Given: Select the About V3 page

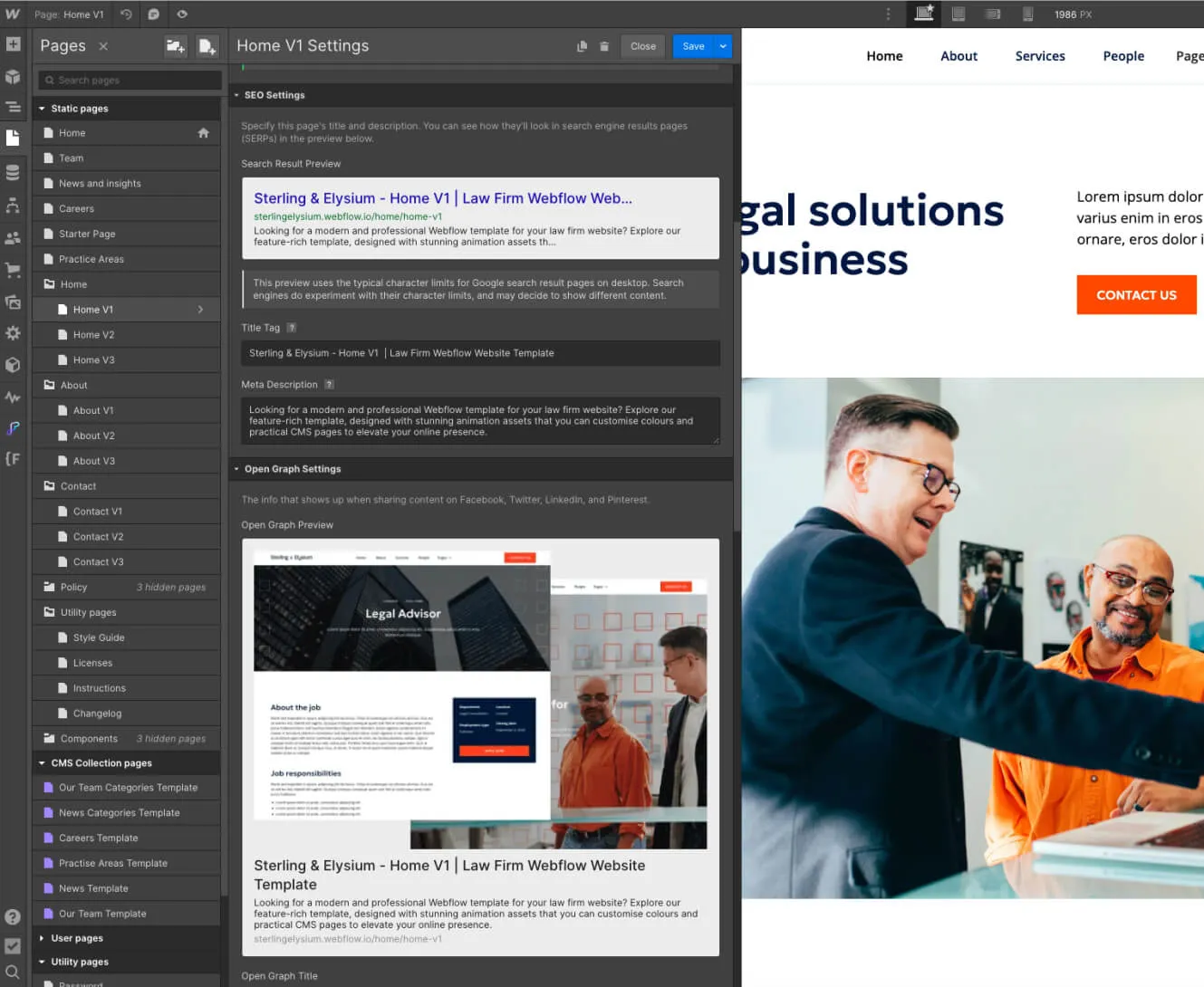Looking at the screenshot, I should [x=126, y=461].
